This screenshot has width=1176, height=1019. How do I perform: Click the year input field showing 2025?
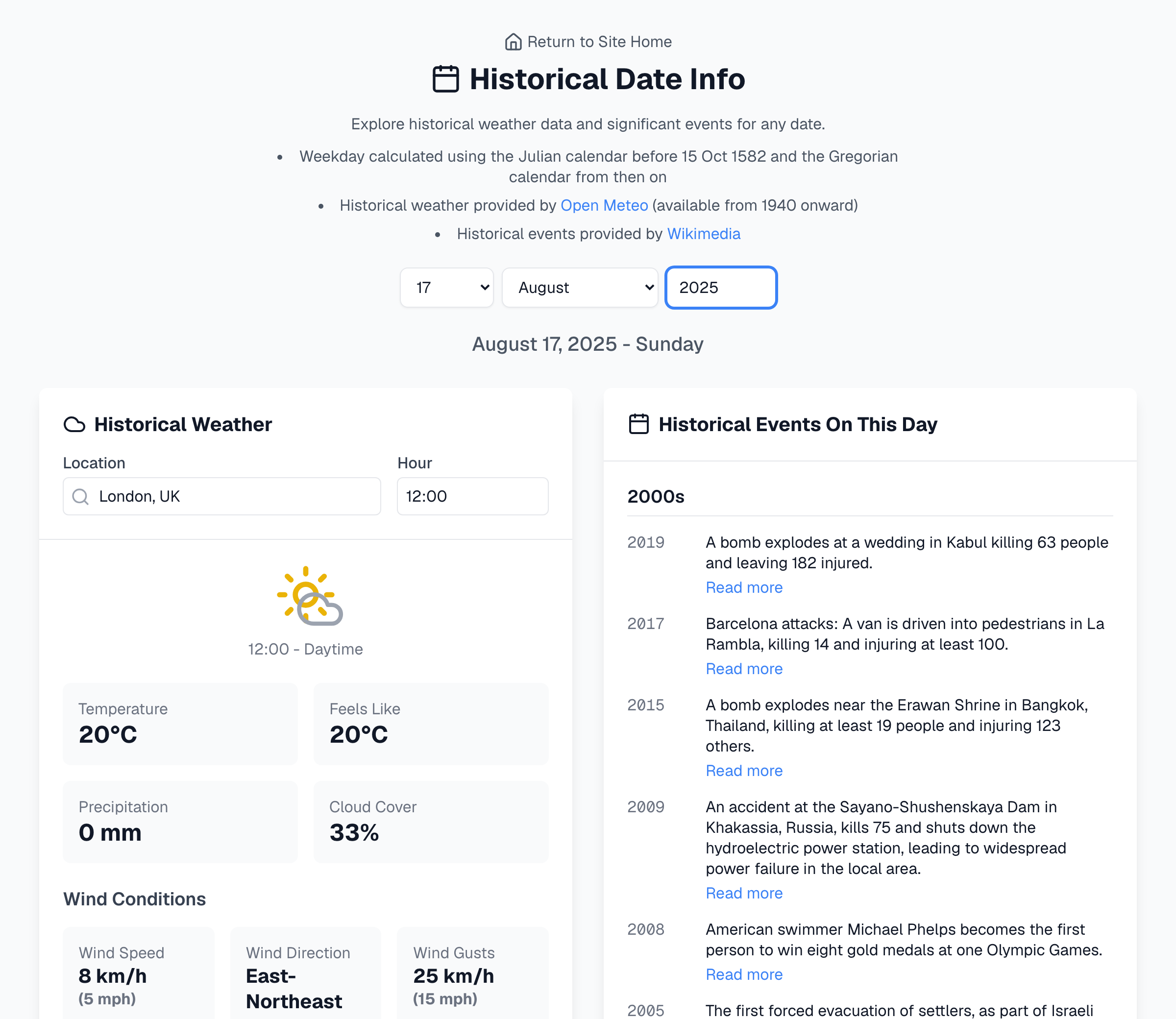click(x=721, y=288)
